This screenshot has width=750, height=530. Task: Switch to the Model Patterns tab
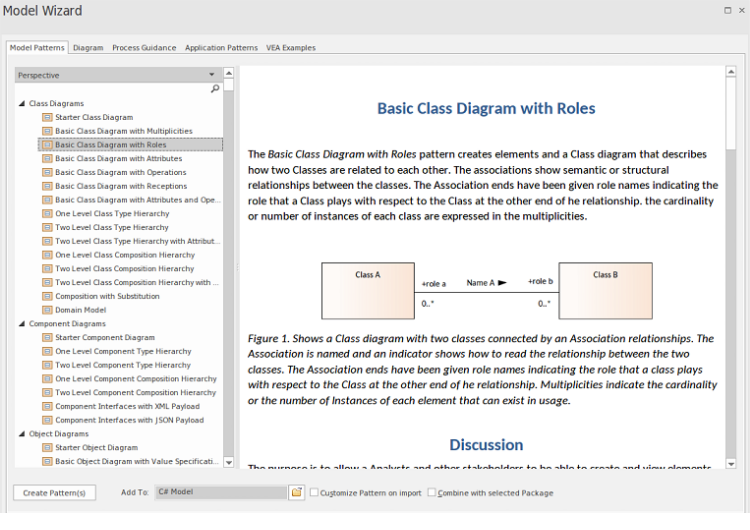pyautogui.click(x=37, y=47)
